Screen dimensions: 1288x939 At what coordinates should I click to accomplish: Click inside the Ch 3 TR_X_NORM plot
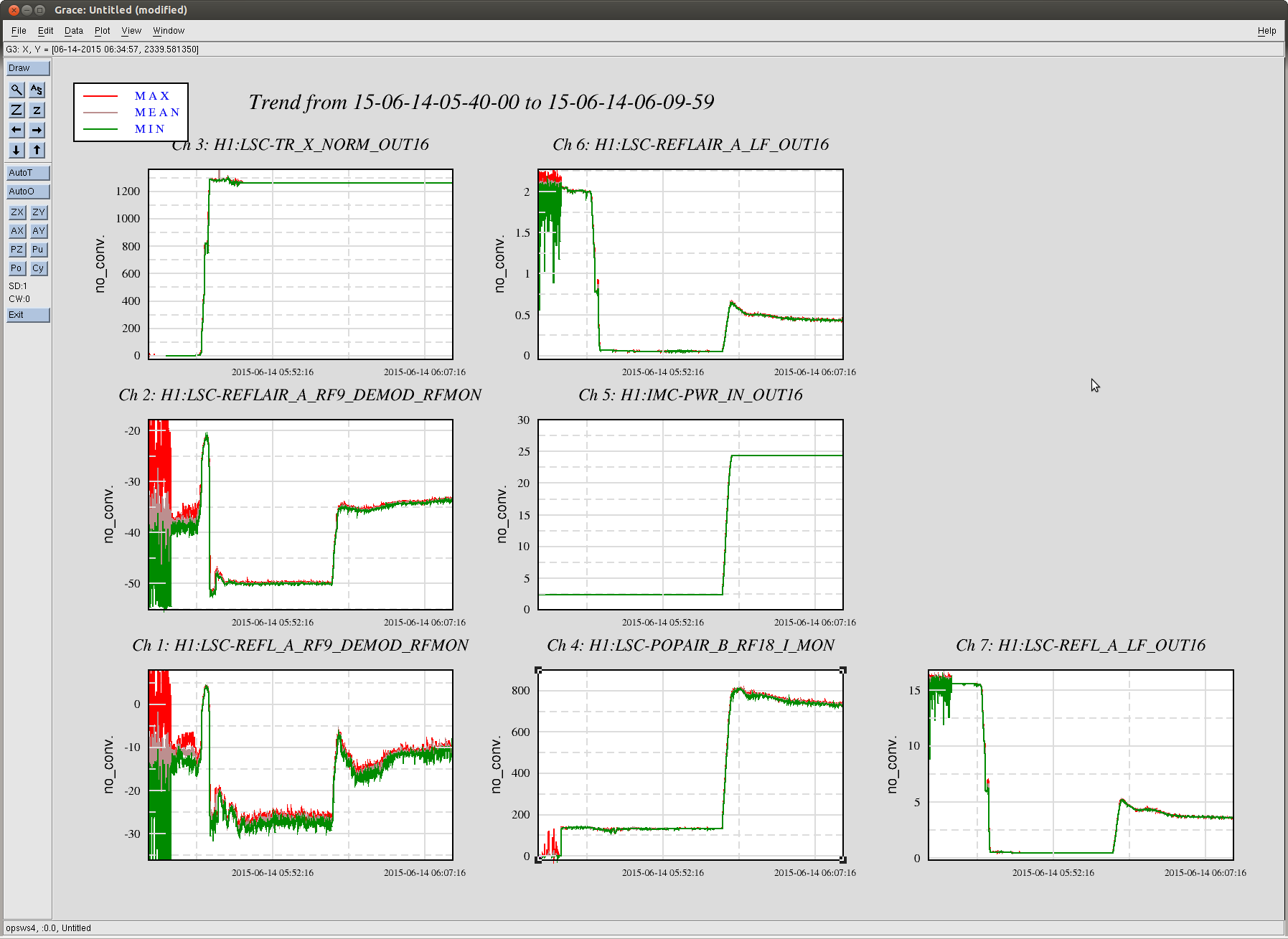(x=301, y=264)
